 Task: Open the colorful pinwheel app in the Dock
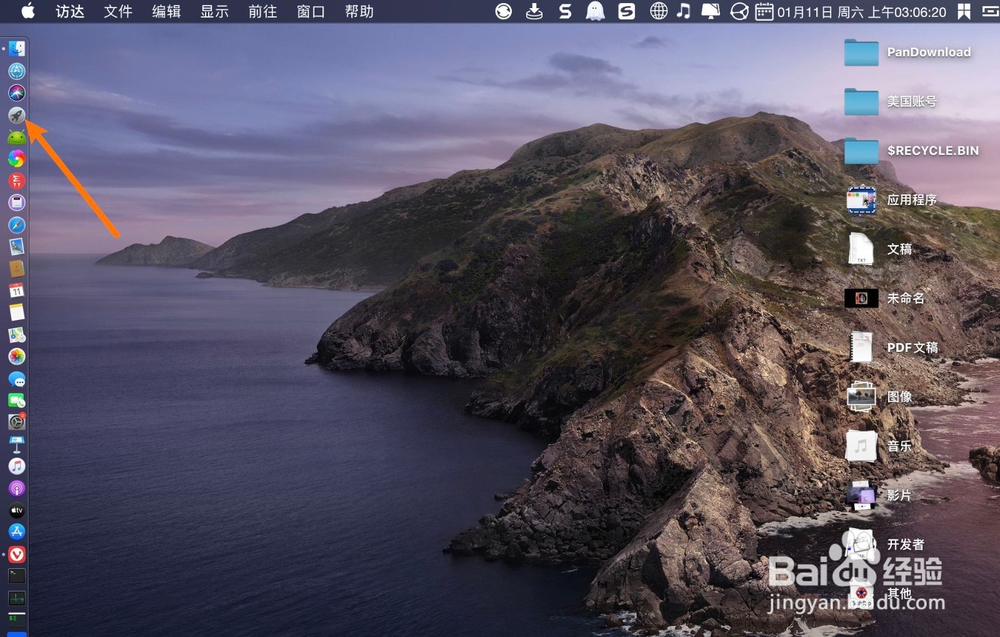coord(17,158)
